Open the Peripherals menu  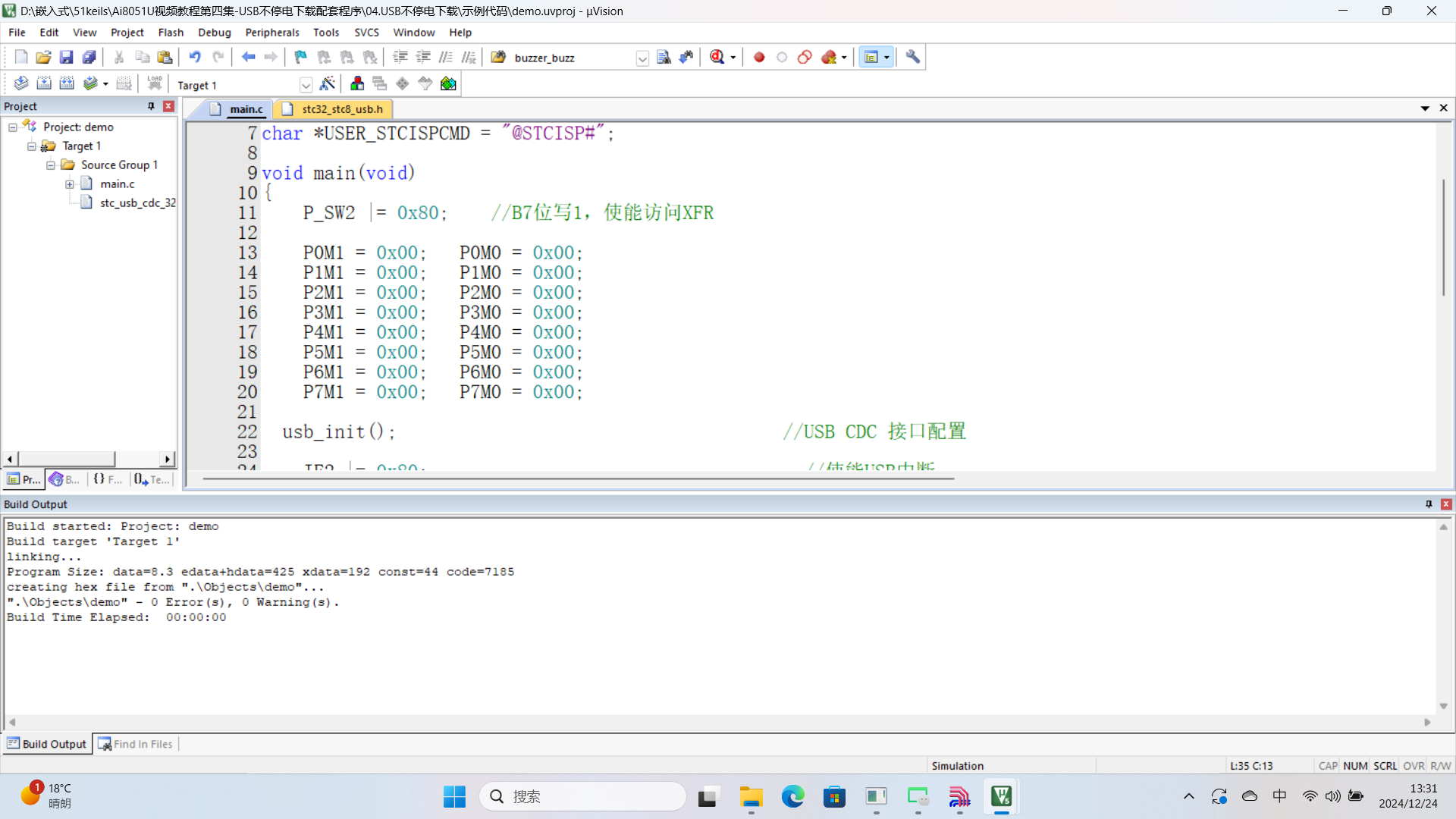(x=272, y=33)
